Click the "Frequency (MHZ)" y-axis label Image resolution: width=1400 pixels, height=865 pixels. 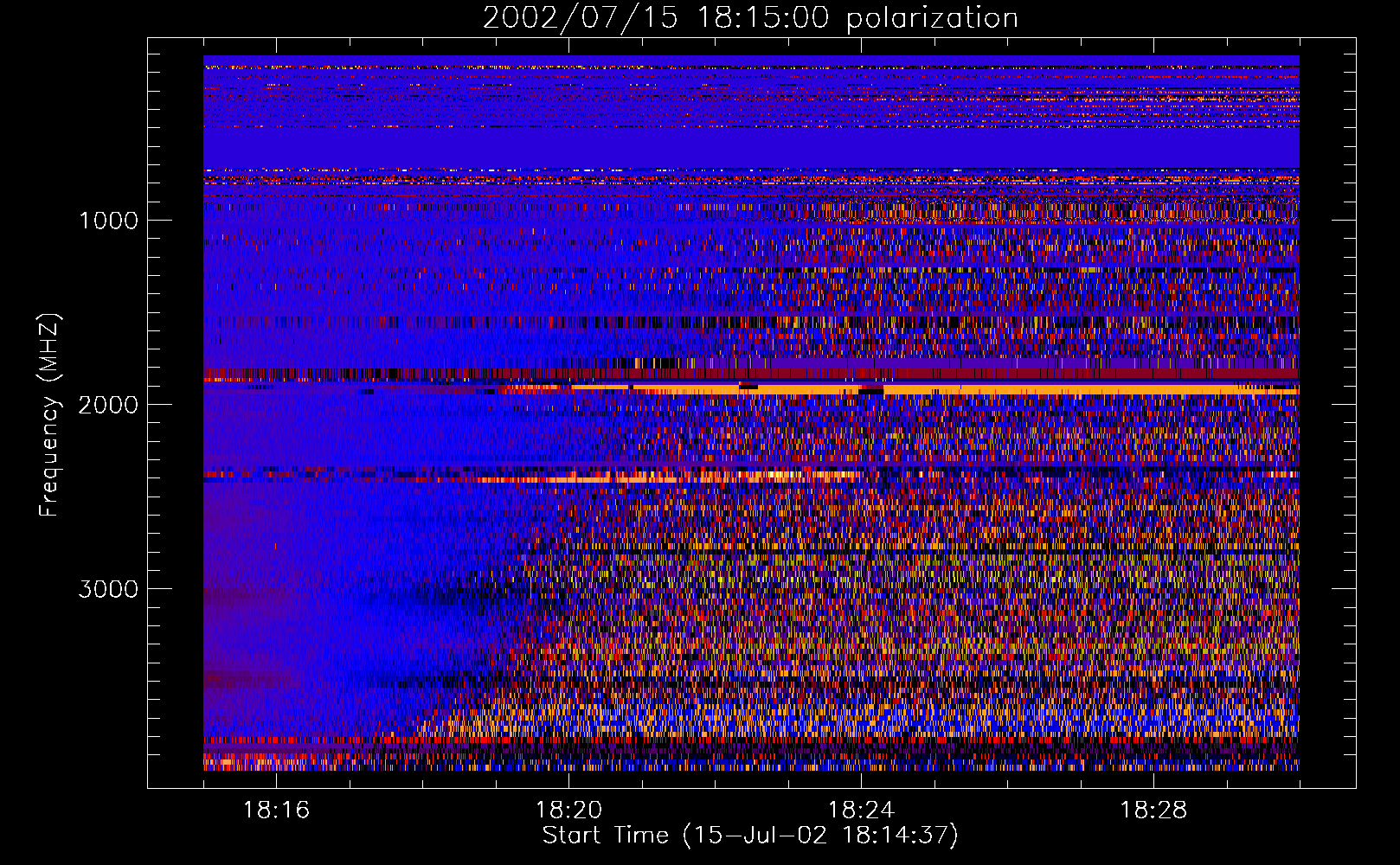click(48, 415)
